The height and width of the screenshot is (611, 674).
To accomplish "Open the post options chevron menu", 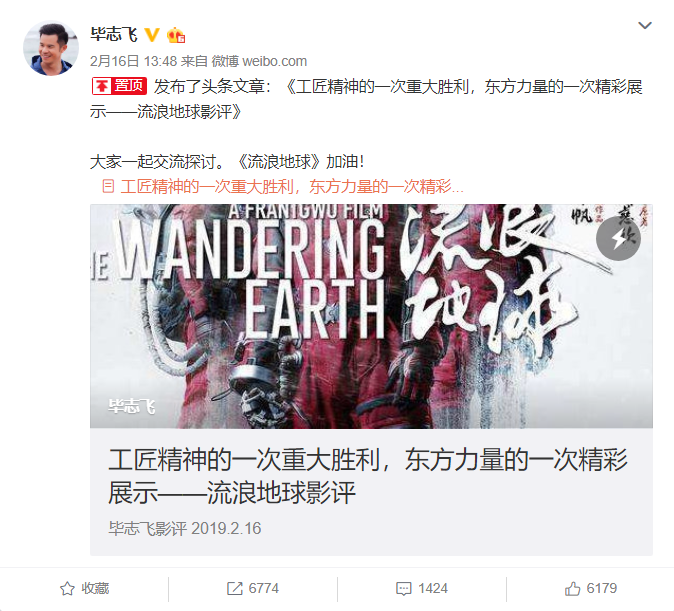I will (645, 26).
